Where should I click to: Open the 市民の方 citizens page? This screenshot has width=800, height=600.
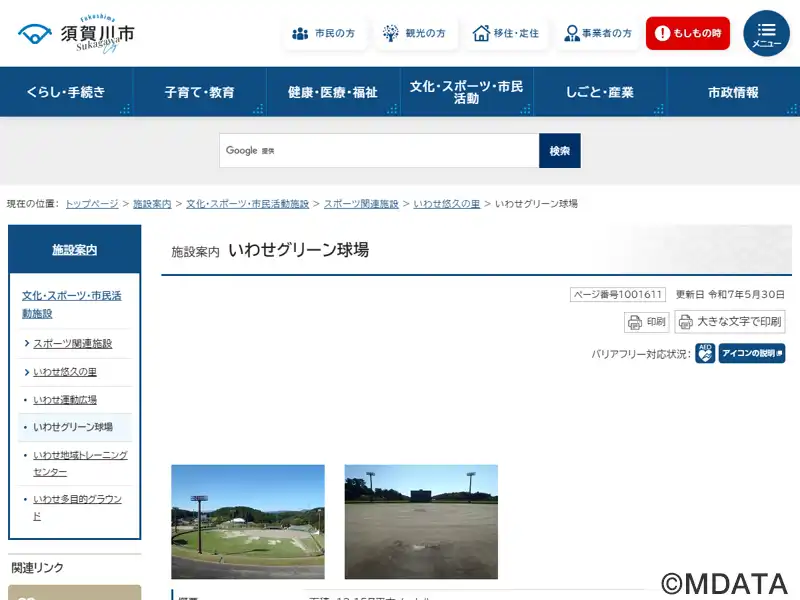tap(322, 33)
